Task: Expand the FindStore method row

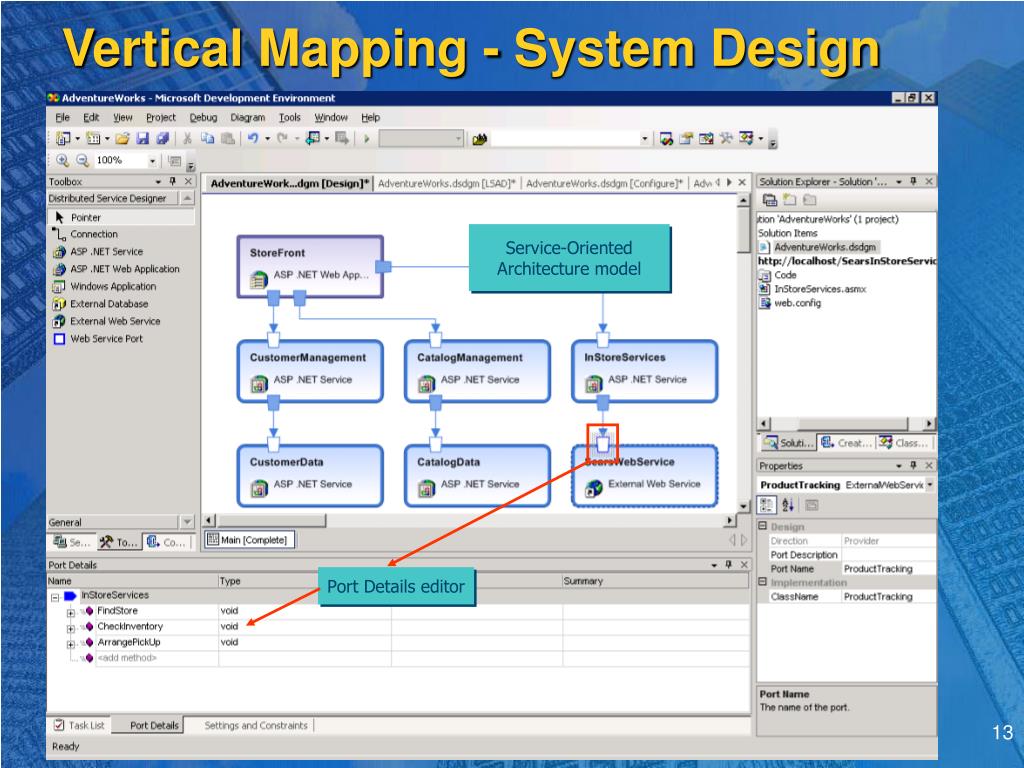Action: click(x=71, y=613)
